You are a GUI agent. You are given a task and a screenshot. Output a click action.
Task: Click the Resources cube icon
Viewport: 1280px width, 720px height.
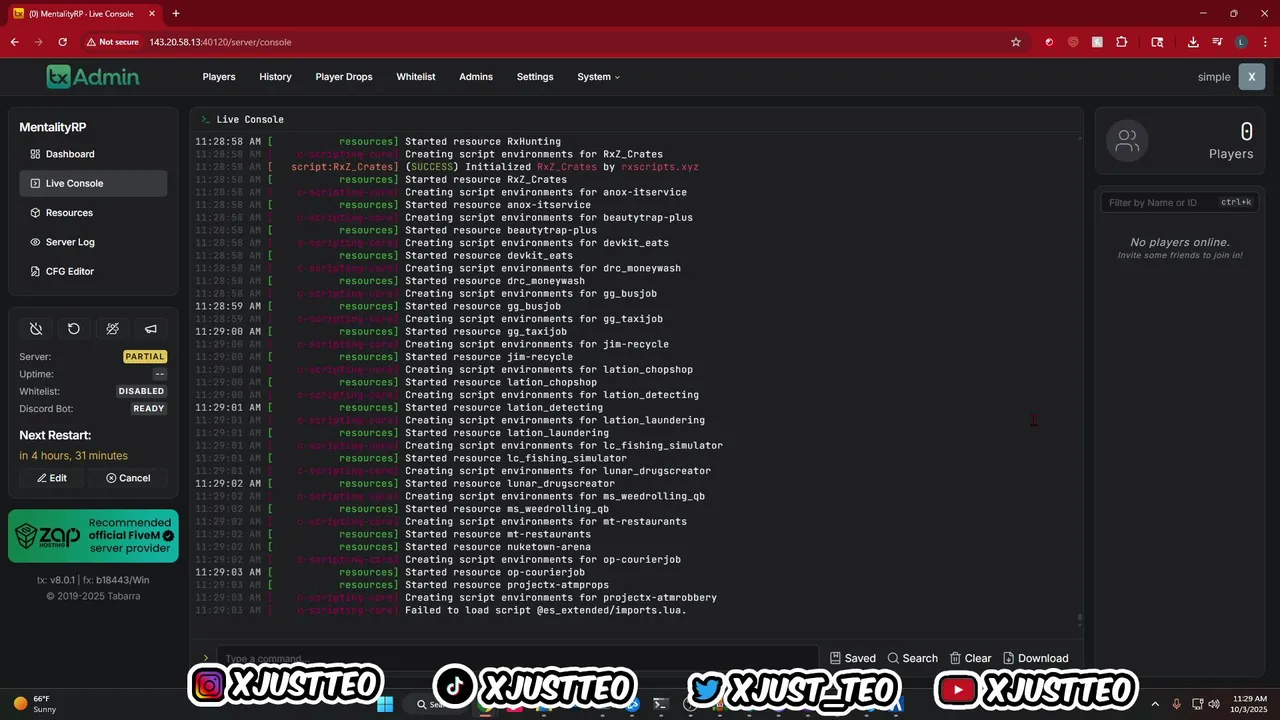click(x=35, y=213)
